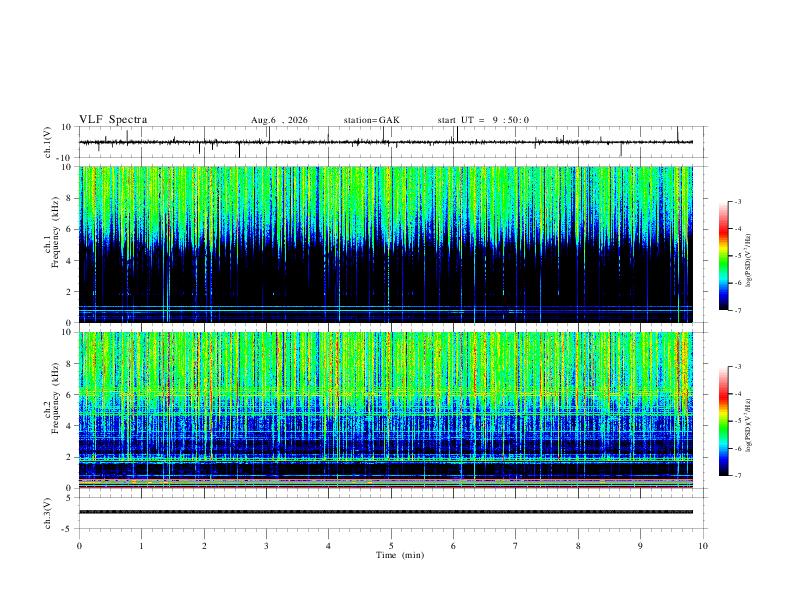Click the 5 minute tick on time axis
Screen dimensions: 792x612
click(x=391, y=546)
